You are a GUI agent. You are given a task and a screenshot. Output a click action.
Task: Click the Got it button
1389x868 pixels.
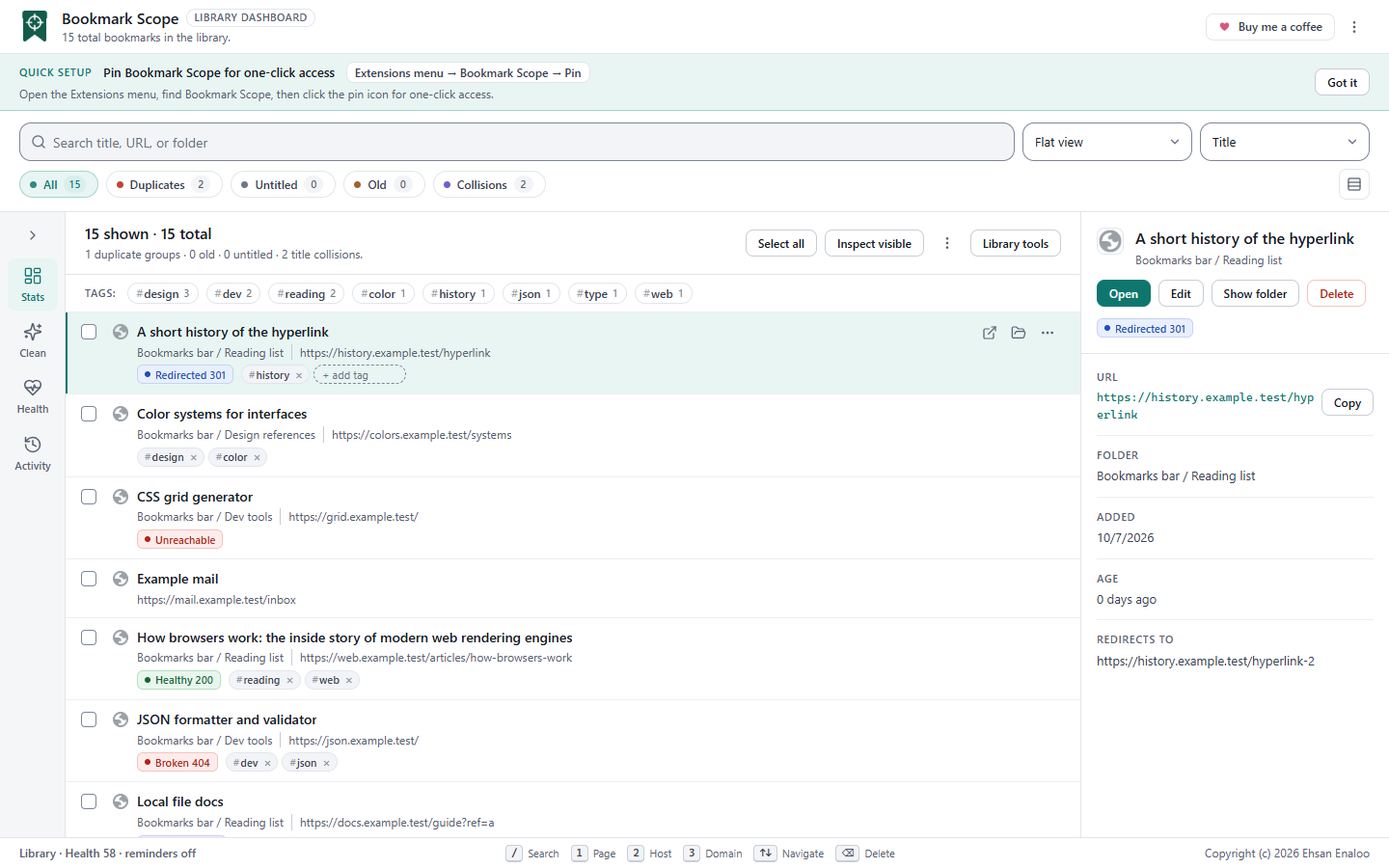1342,82
